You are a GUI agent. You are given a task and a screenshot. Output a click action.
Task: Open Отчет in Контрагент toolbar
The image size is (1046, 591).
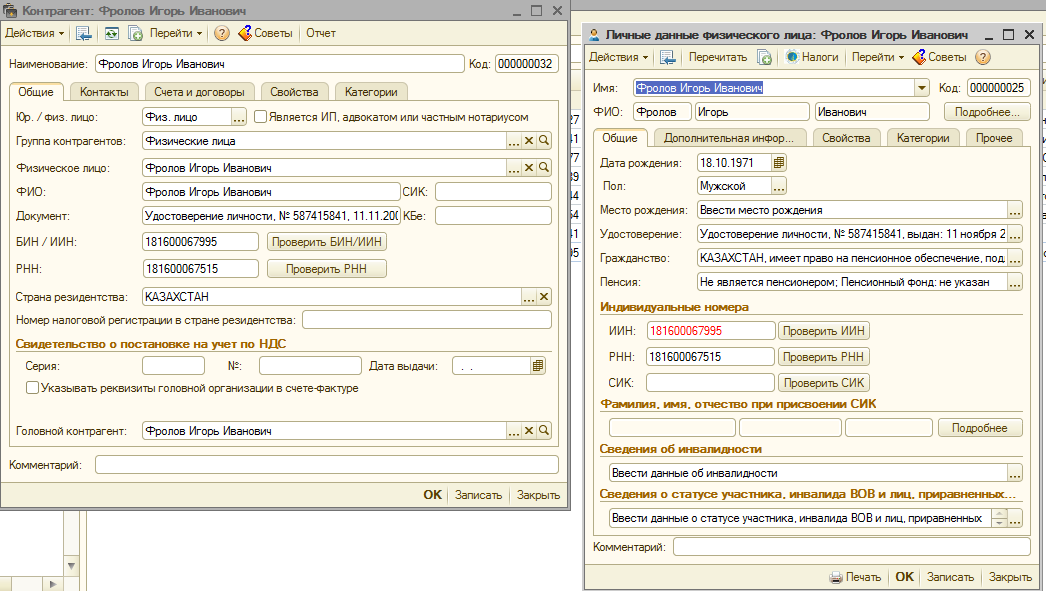coord(321,33)
